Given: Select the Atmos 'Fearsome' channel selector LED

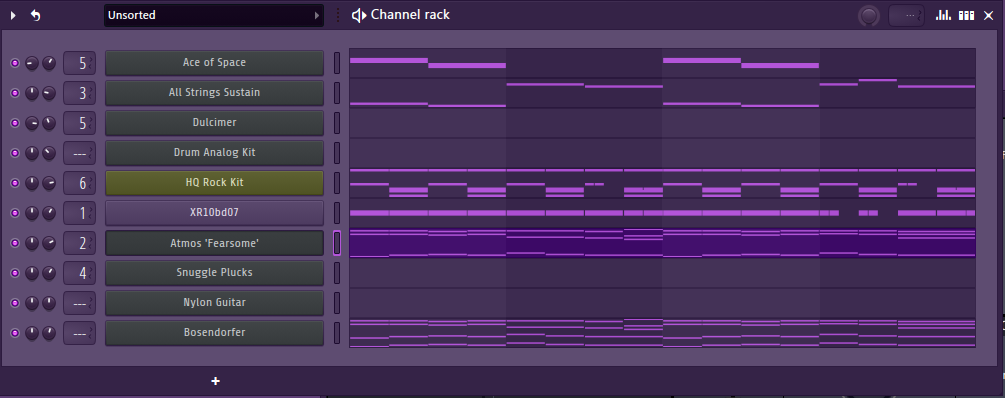Looking at the screenshot, I should [337, 243].
